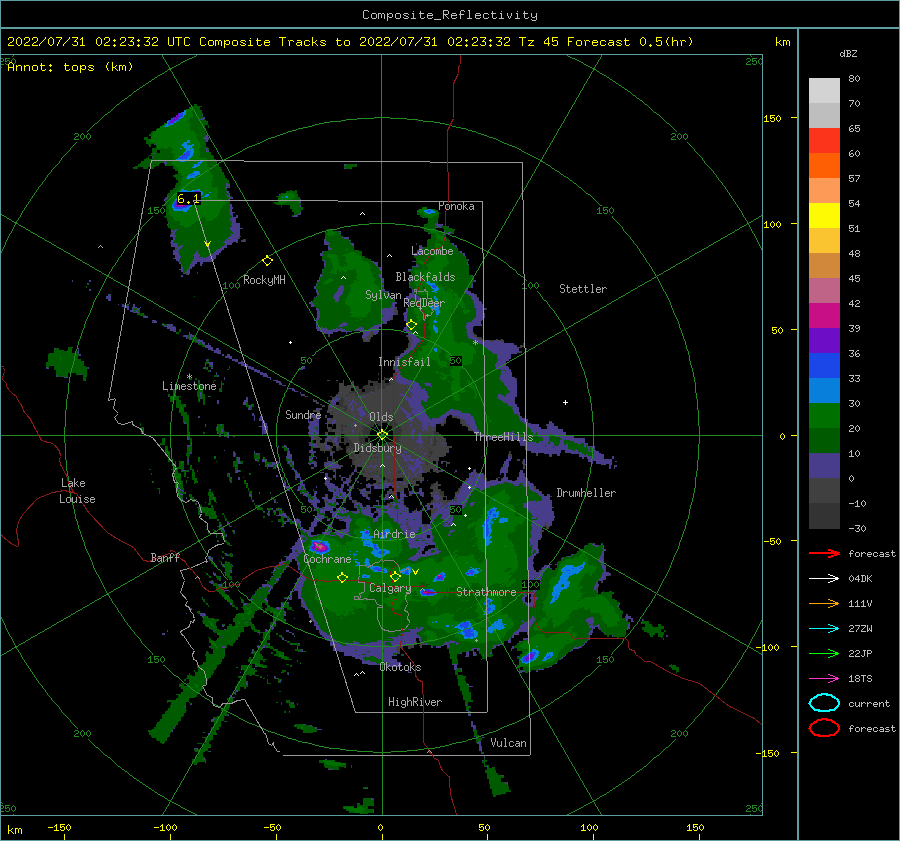Click the Didsbury label
This screenshot has width=900, height=841.
377,448
